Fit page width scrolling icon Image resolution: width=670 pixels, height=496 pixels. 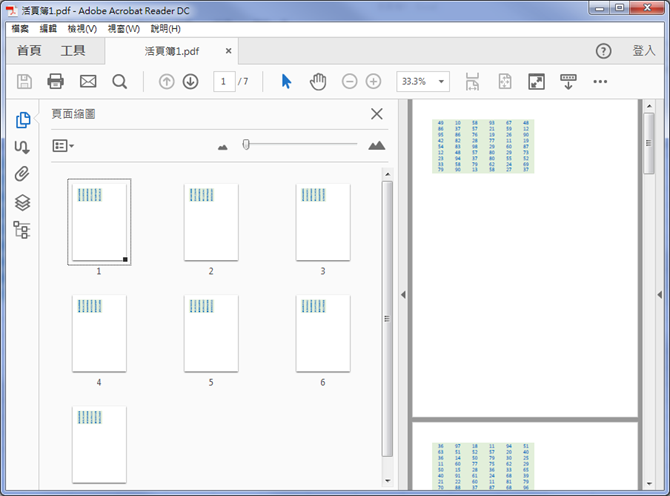click(472, 81)
